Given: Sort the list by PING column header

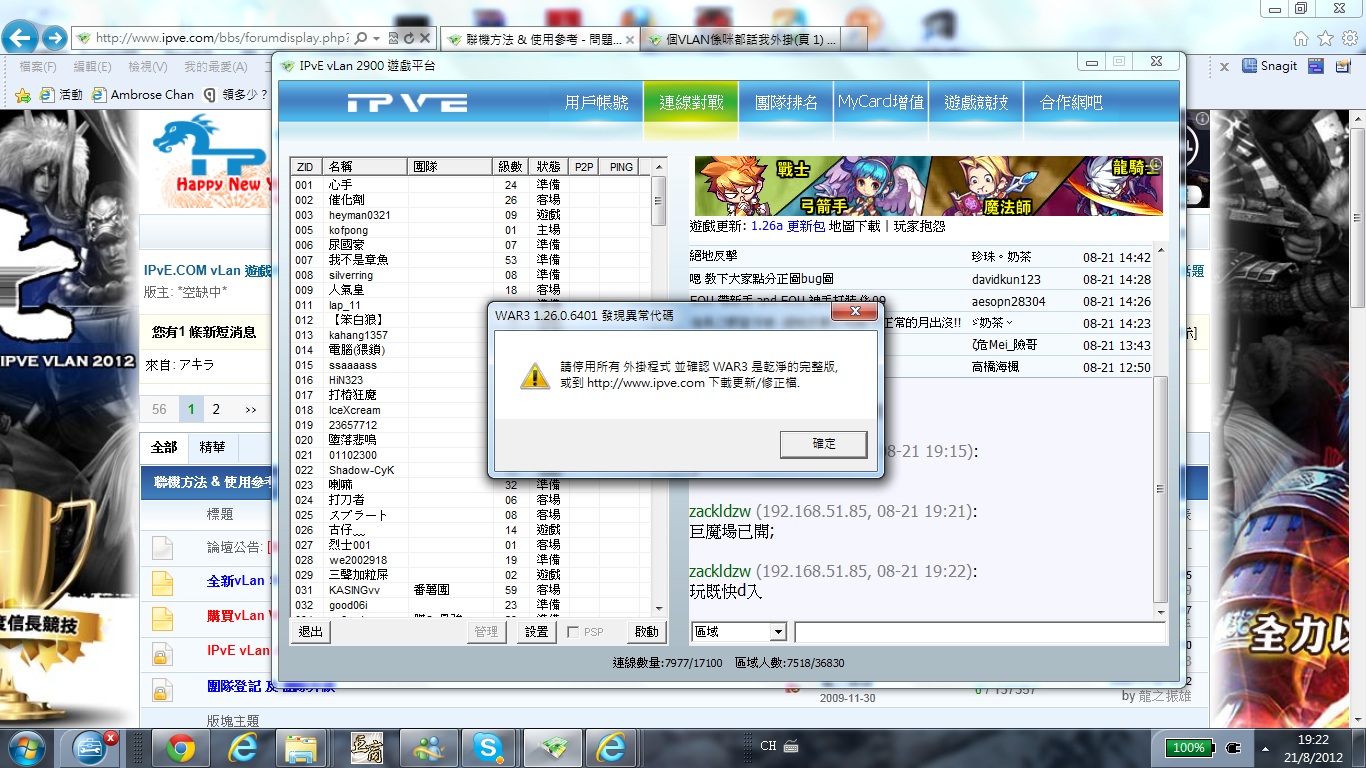Looking at the screenshot, I should 621,167.
